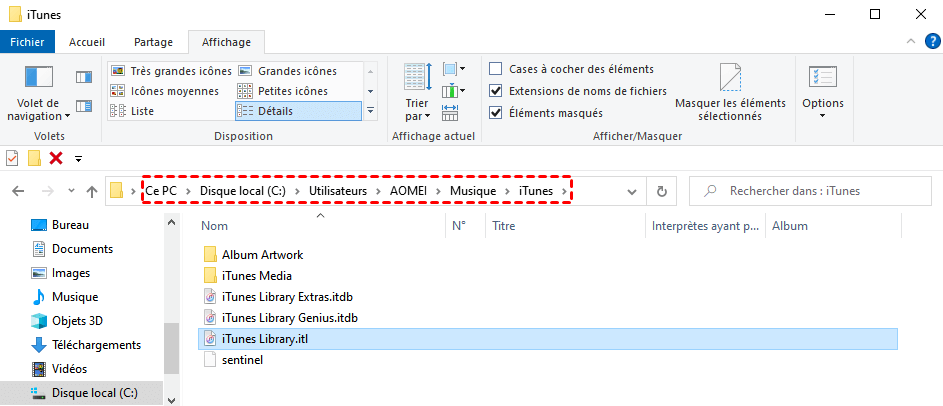Open the Help question mark icon
Image resolution: width=943 pixels, height=406 pixels.
pos(931,42)
